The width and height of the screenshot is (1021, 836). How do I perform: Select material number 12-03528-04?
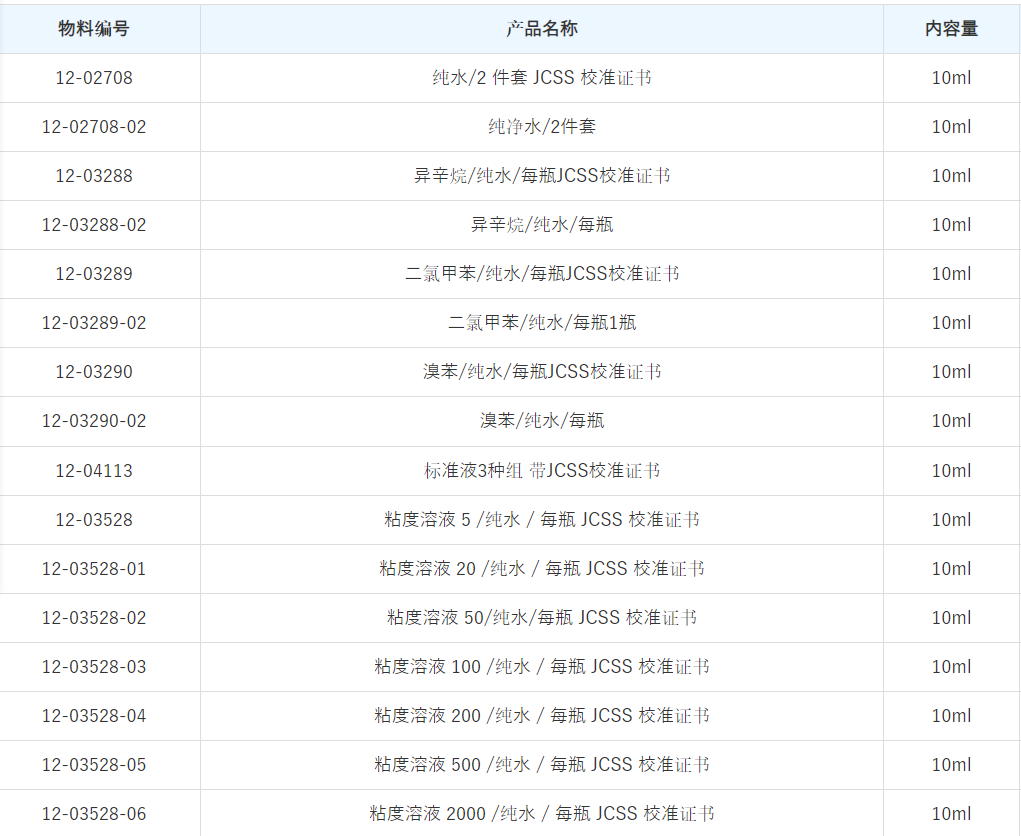94,716
